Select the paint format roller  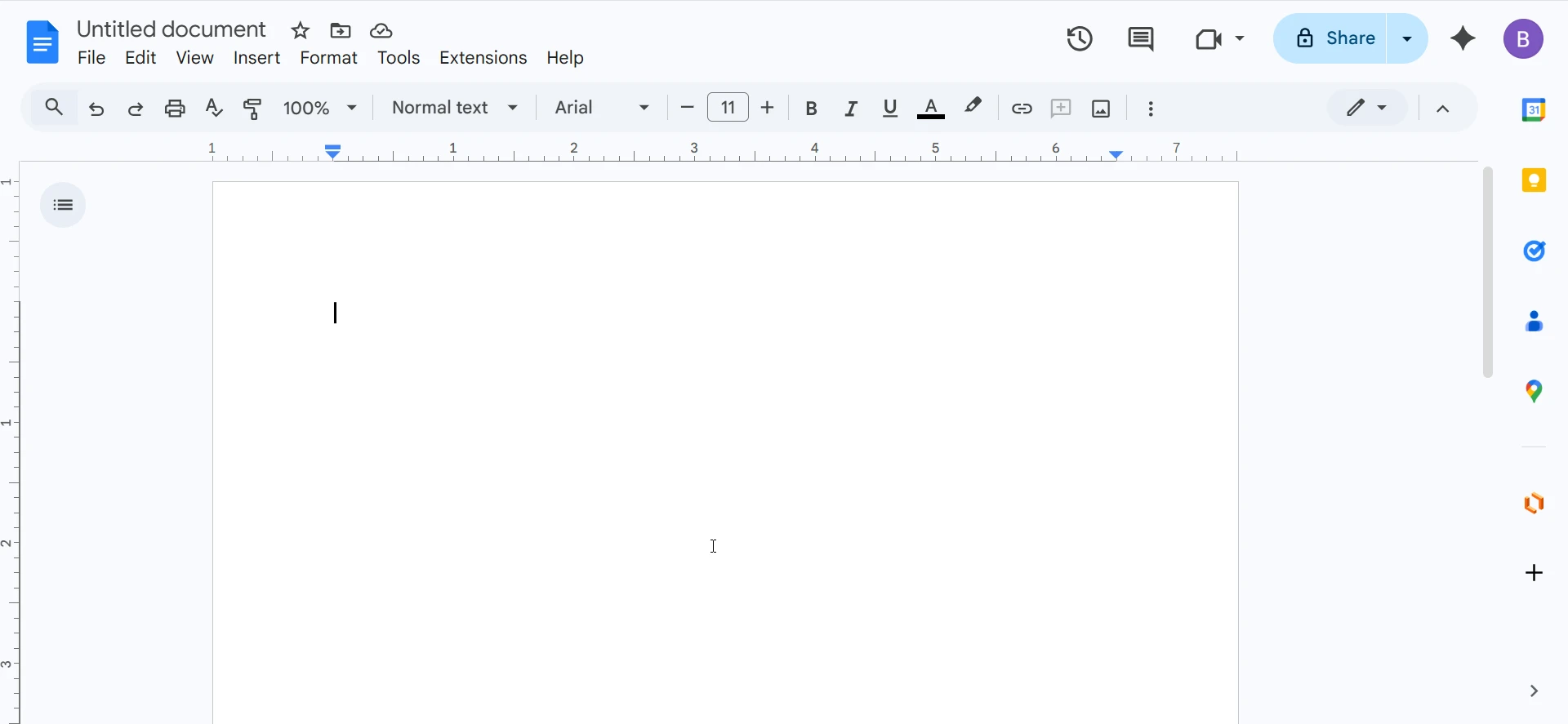point(253,108)
